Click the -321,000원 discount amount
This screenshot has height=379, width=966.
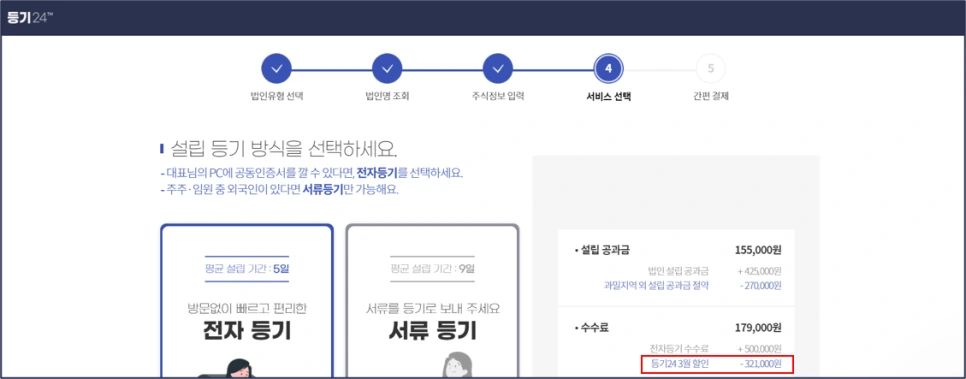tap(760, 364)
